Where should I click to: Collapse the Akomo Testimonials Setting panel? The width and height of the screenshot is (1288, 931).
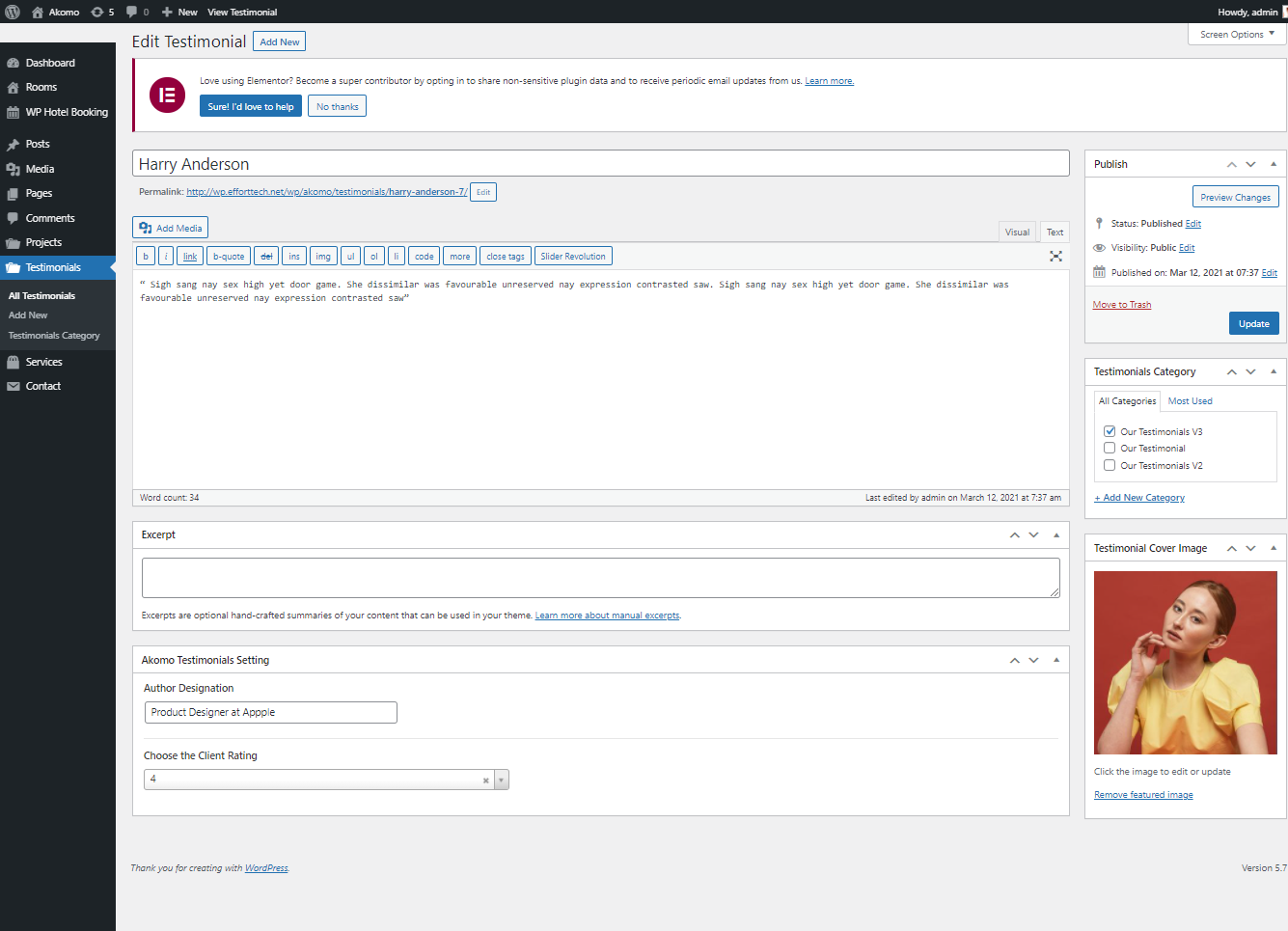coord(1056,660)
